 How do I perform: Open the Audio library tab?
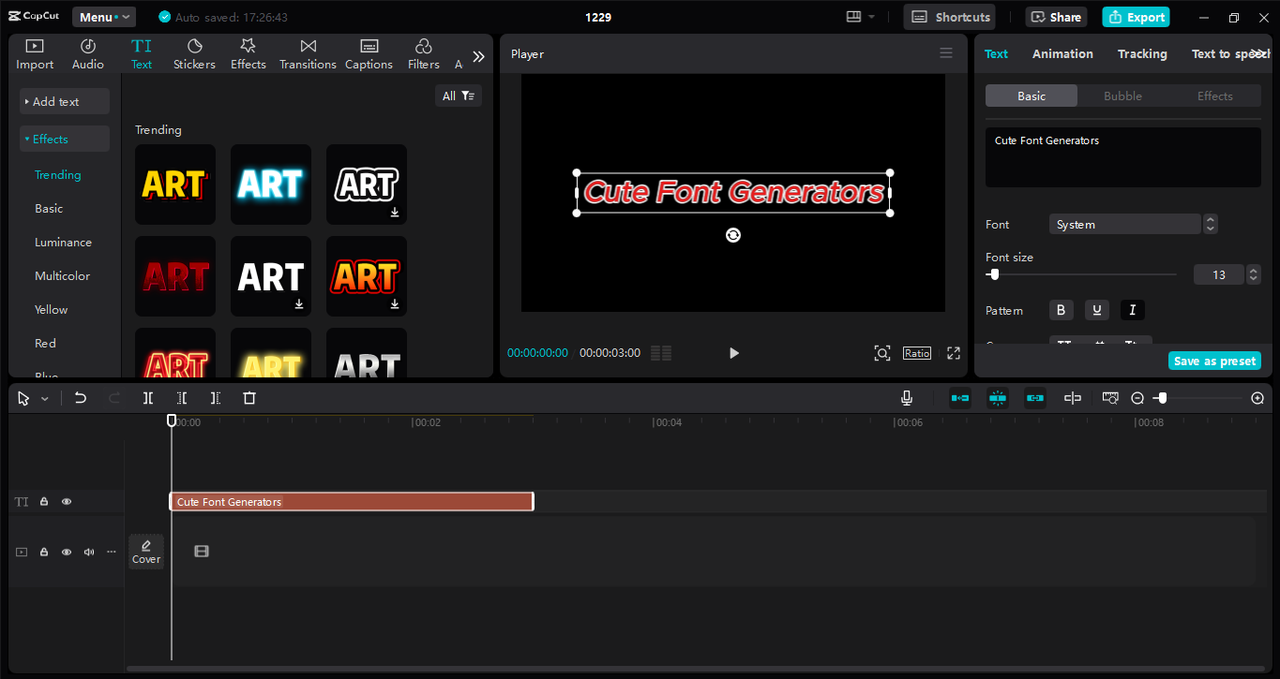pos(88,54)
